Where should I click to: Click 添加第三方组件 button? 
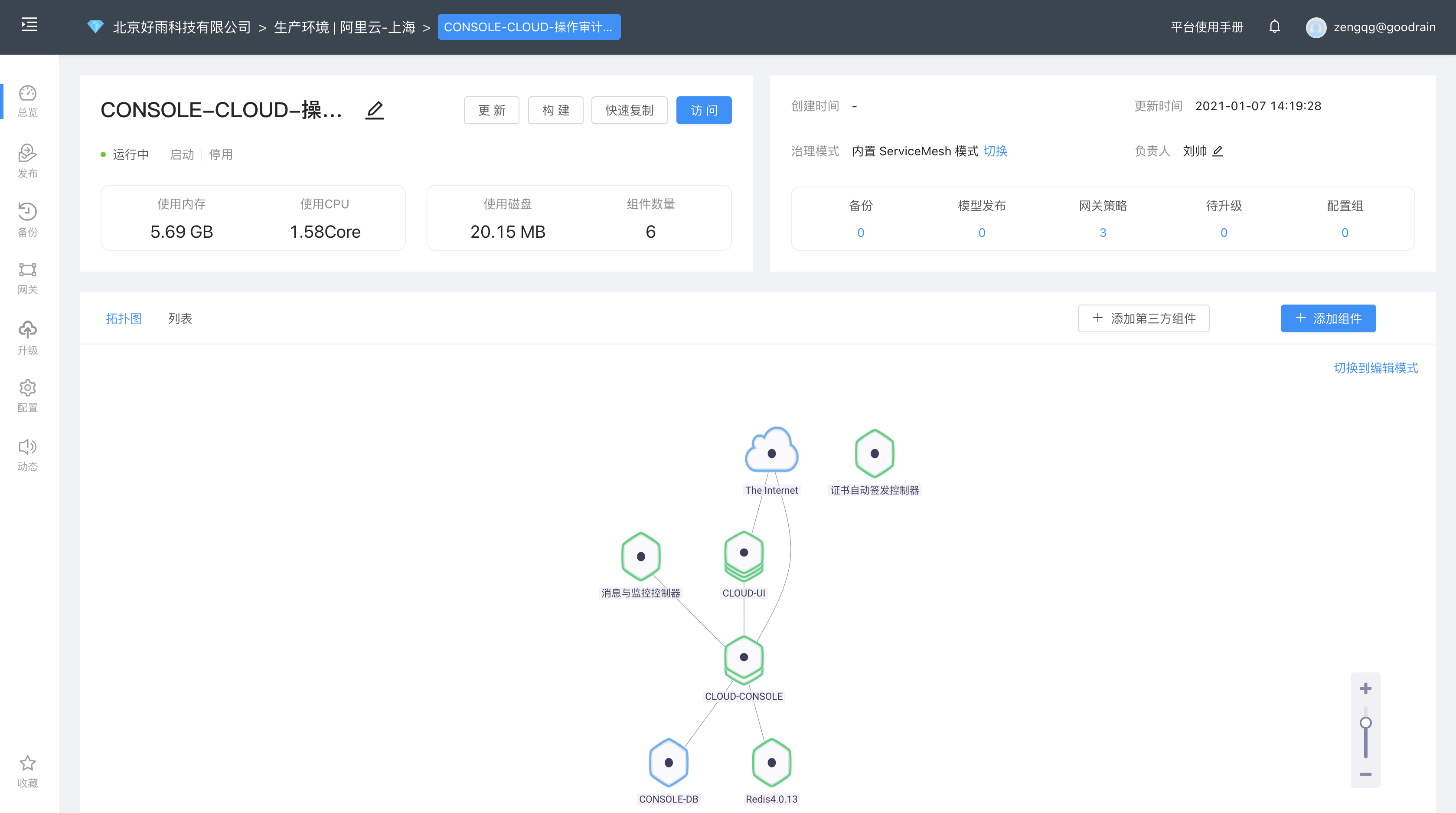1143,318
